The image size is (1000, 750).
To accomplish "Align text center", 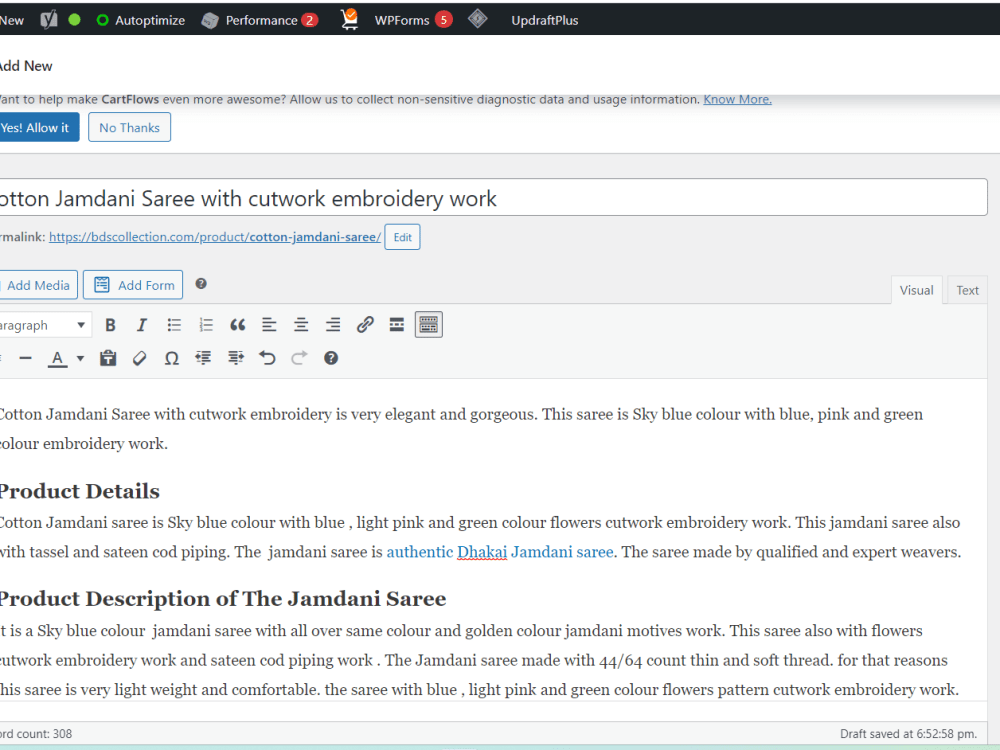I will tap(301, 325).
